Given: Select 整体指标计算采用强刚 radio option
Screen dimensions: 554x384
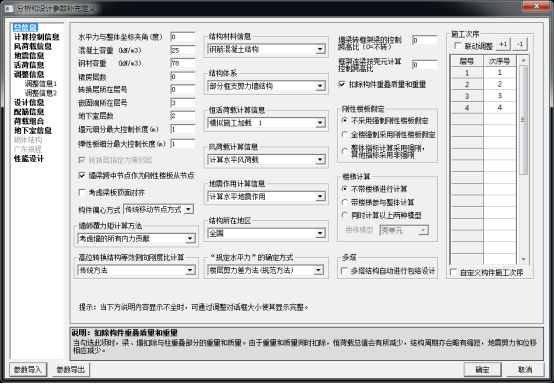Looking at the screenshot, I should tap(344, 151).
